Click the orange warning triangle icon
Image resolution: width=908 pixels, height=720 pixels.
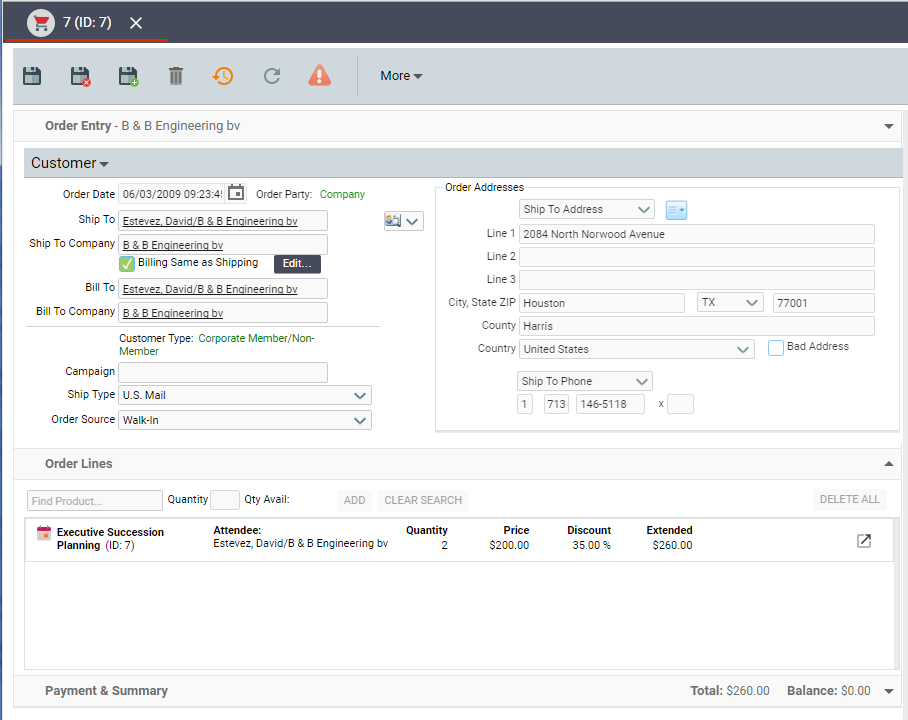point(319,76)
